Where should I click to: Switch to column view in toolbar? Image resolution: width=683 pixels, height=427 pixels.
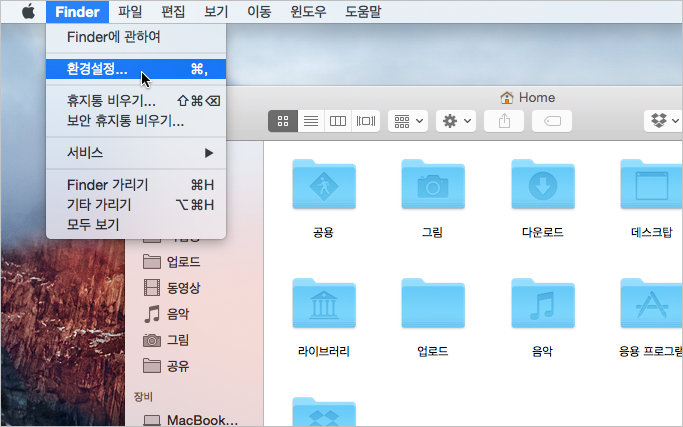point(338,121)
